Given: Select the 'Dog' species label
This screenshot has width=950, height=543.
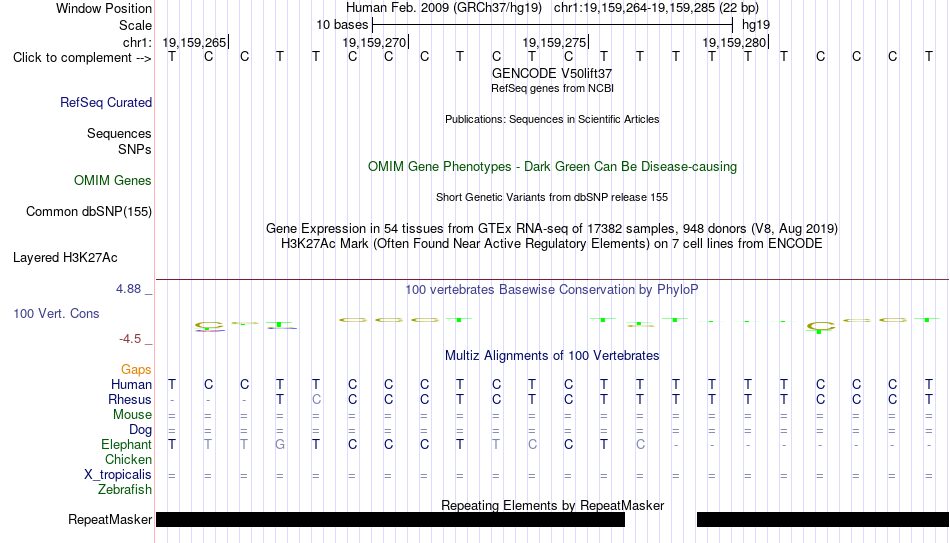Looking at the screenshot, I should click(x=141, y=430).
